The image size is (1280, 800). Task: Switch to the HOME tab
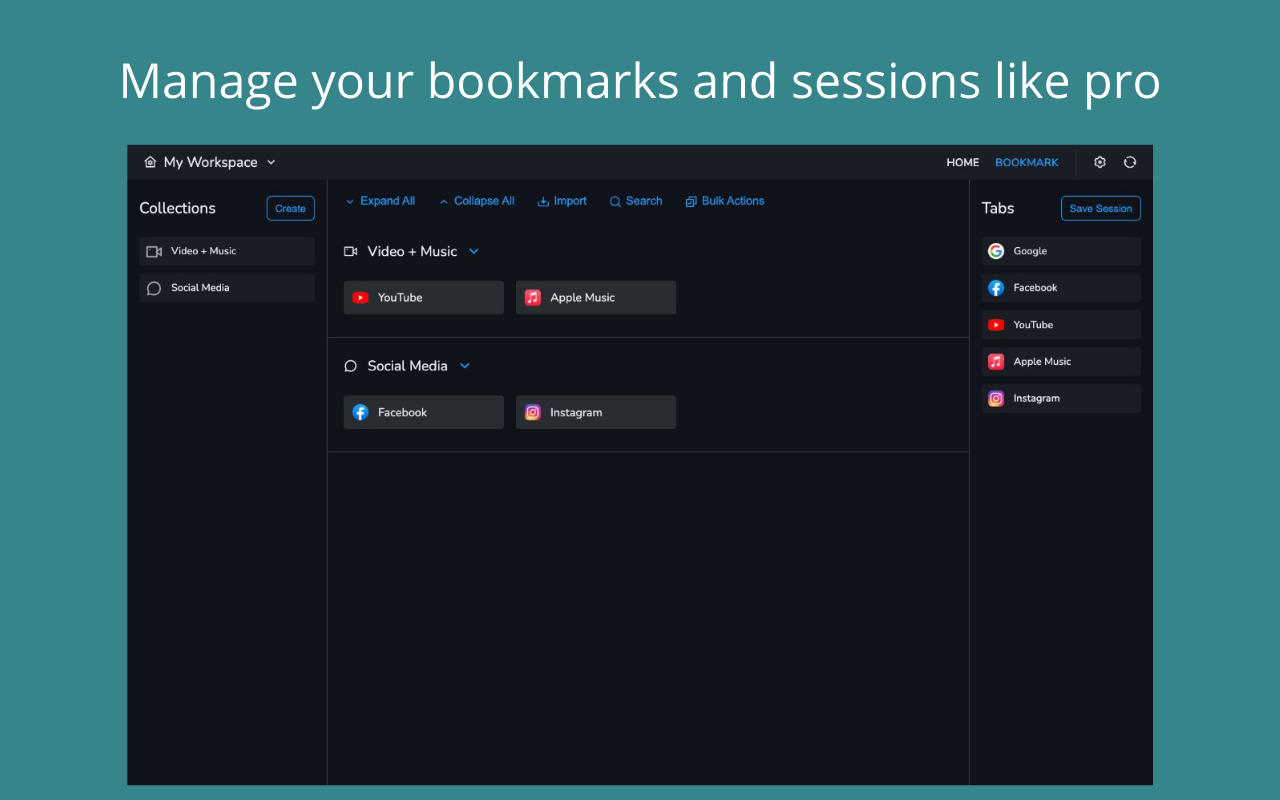[x=963, y=162]
